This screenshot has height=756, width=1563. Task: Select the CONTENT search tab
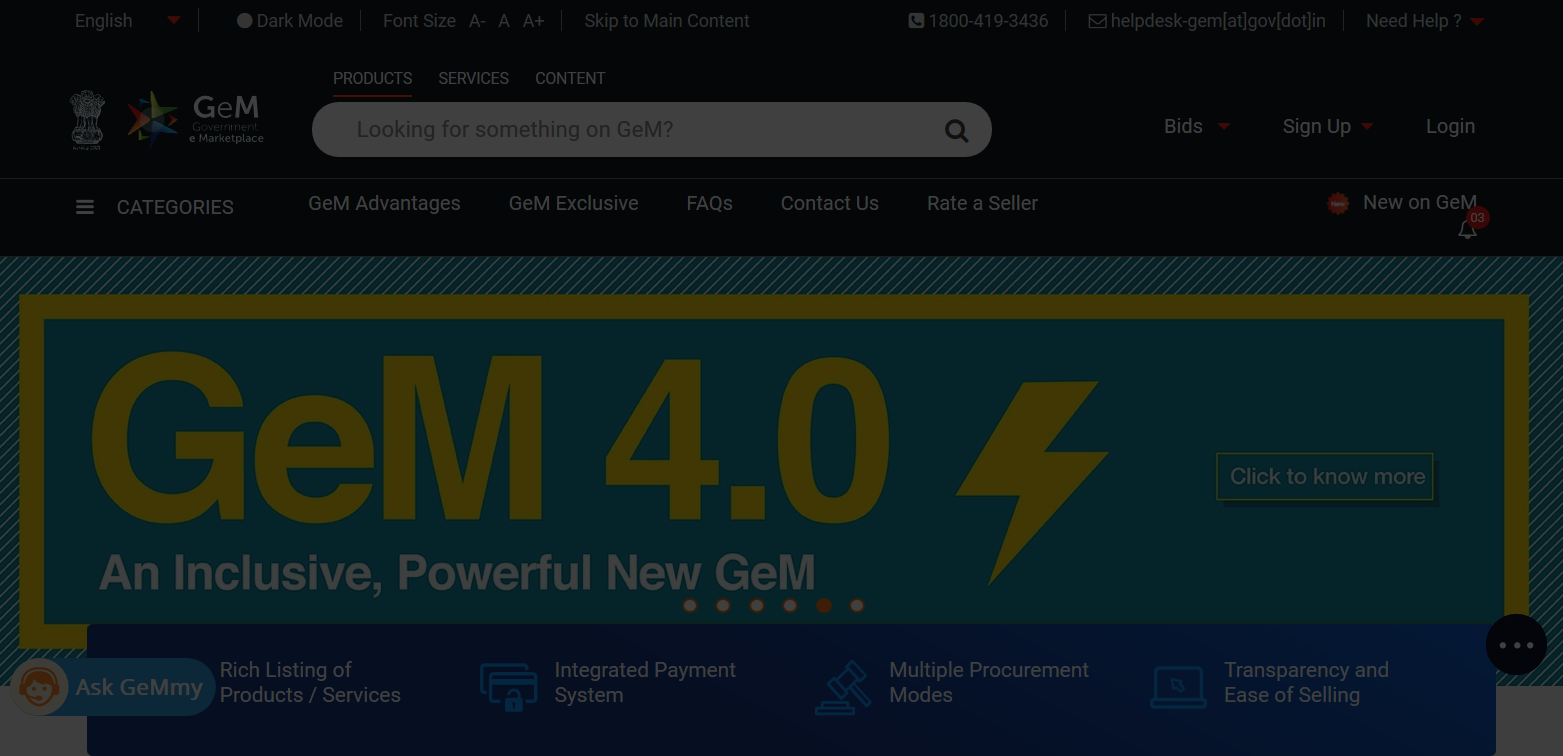[x=570, y=78]
